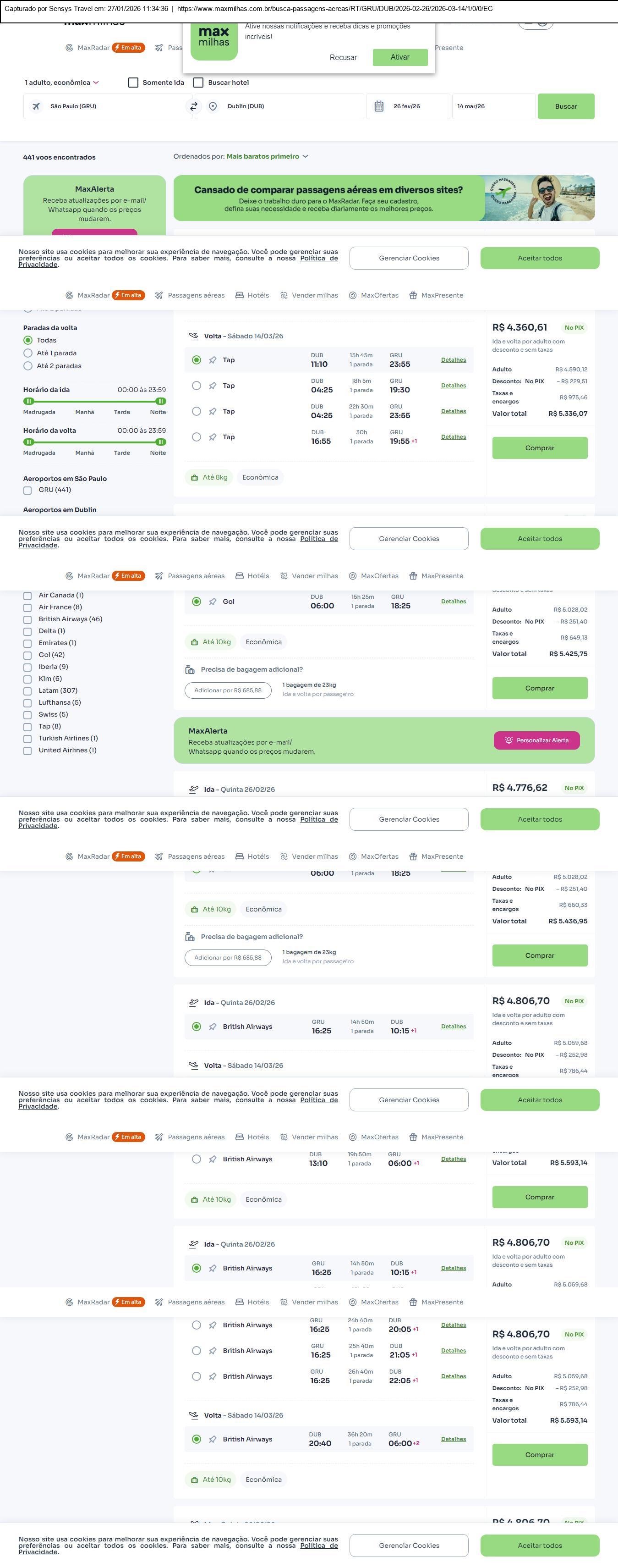
Task: Click the Max Milhas logo in notification popup
Action: point(213,39)
